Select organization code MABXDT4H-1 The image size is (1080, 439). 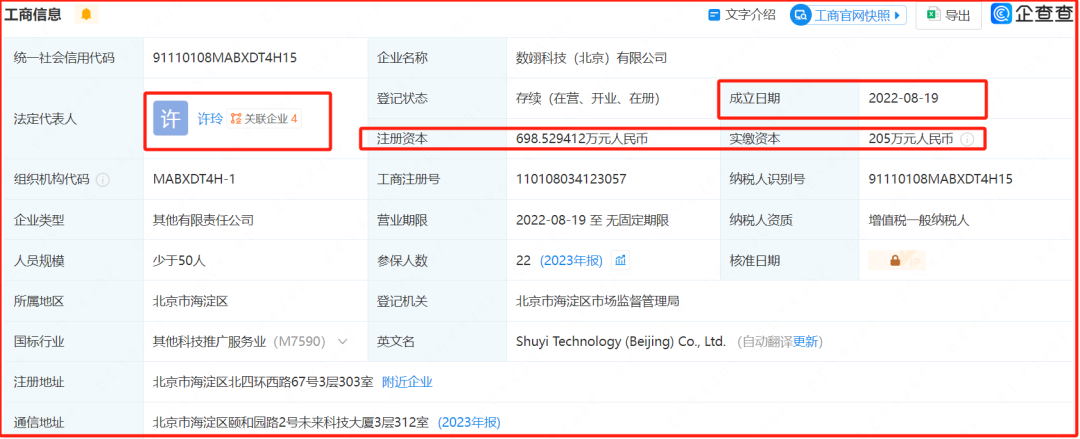[x=194, y=180]
